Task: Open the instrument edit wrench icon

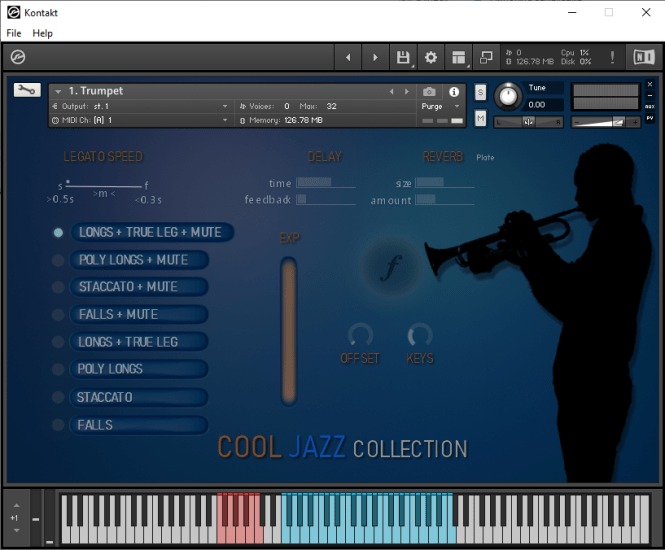Action: [27, 90]
